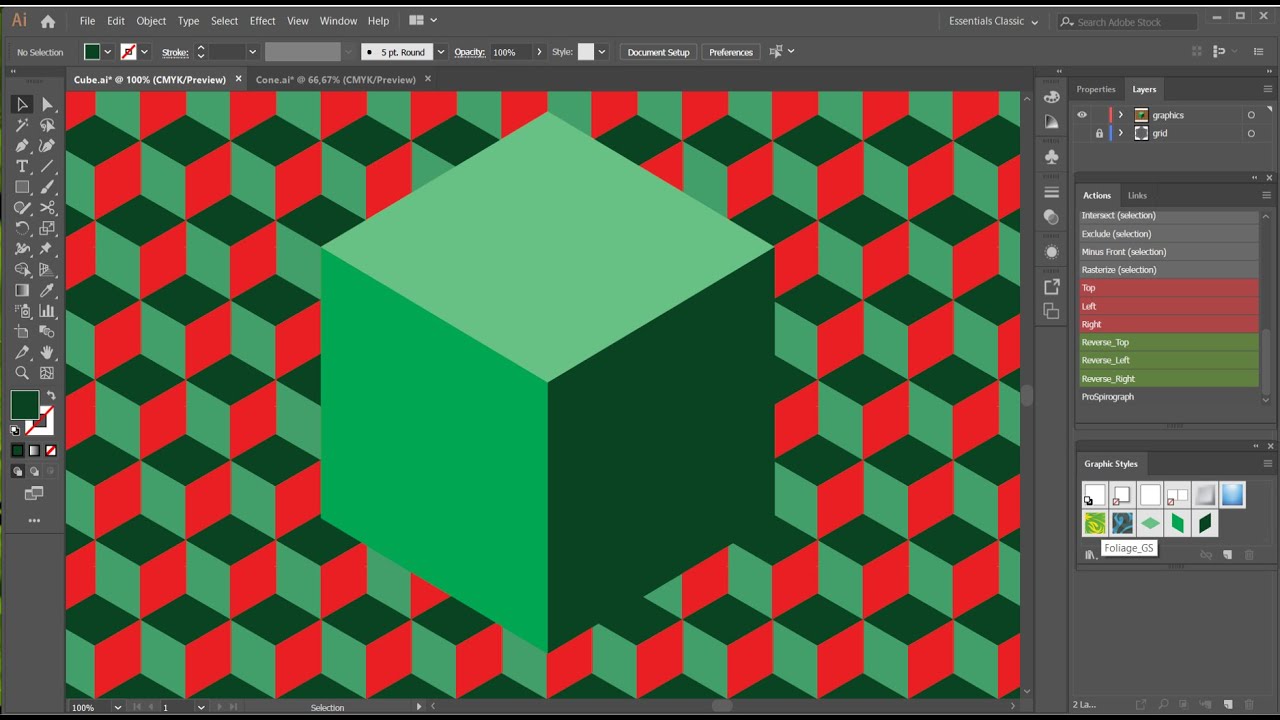Select the Perspective Grid tool
The height and width of the screenshot is (720, 1280).
(x=48, y=269)
